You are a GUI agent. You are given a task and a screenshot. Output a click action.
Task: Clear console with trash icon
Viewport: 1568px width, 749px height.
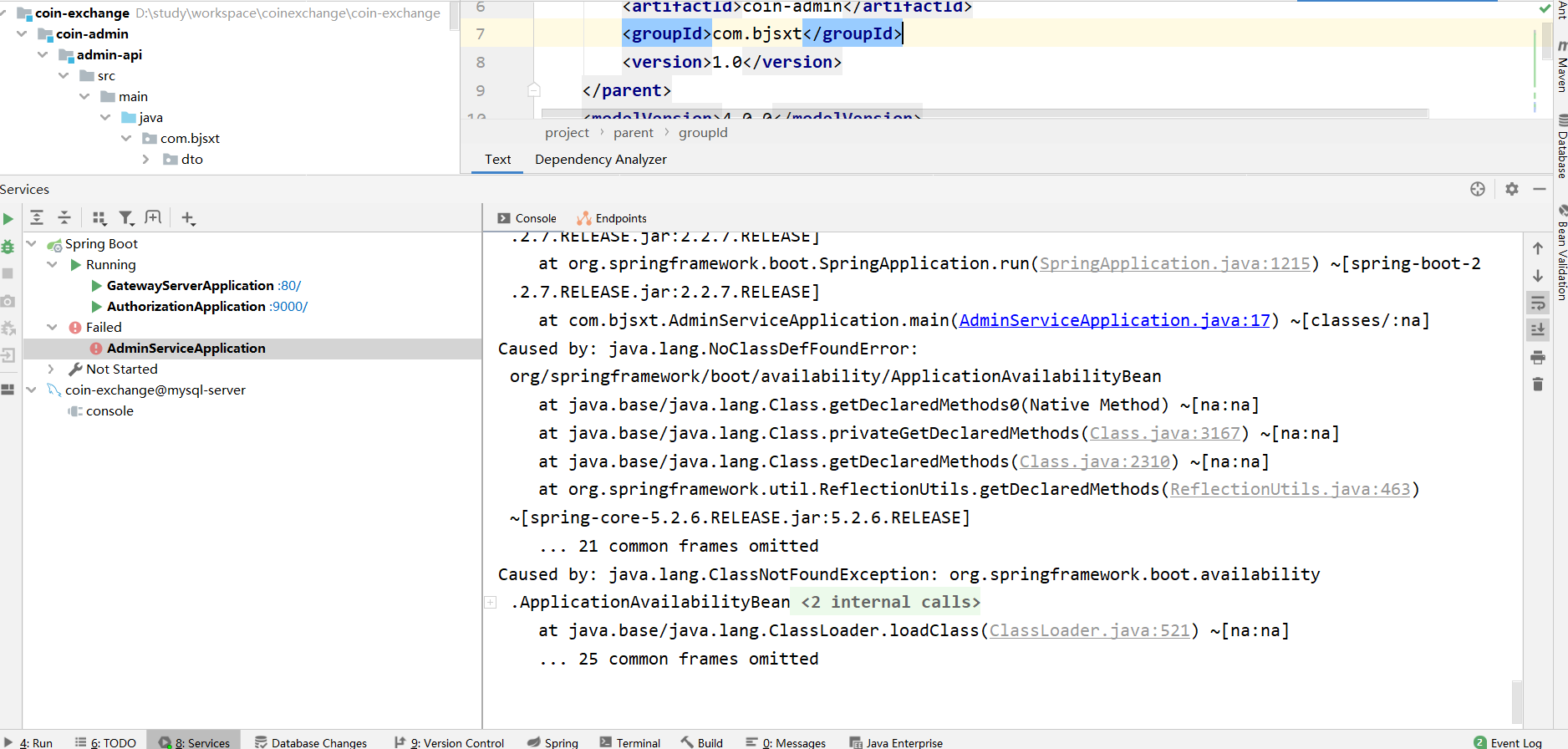1538,384
